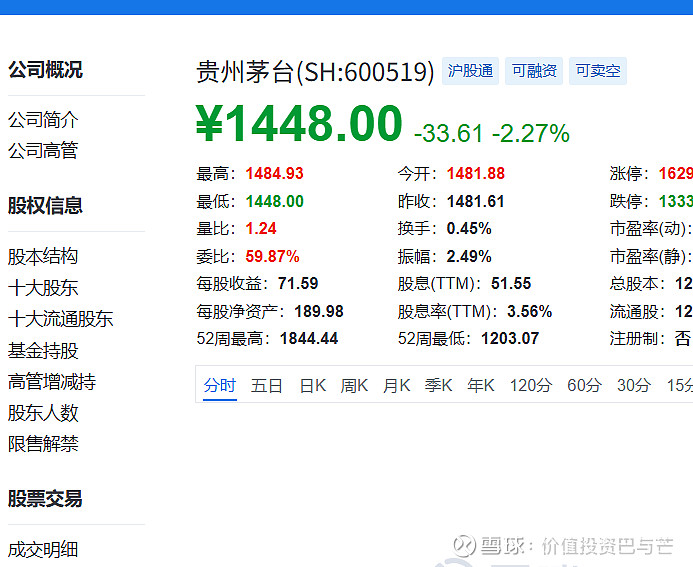Switch to 60分 chart tab
Image resolution: width=693 pixels, height=567 pixels.
584,385
